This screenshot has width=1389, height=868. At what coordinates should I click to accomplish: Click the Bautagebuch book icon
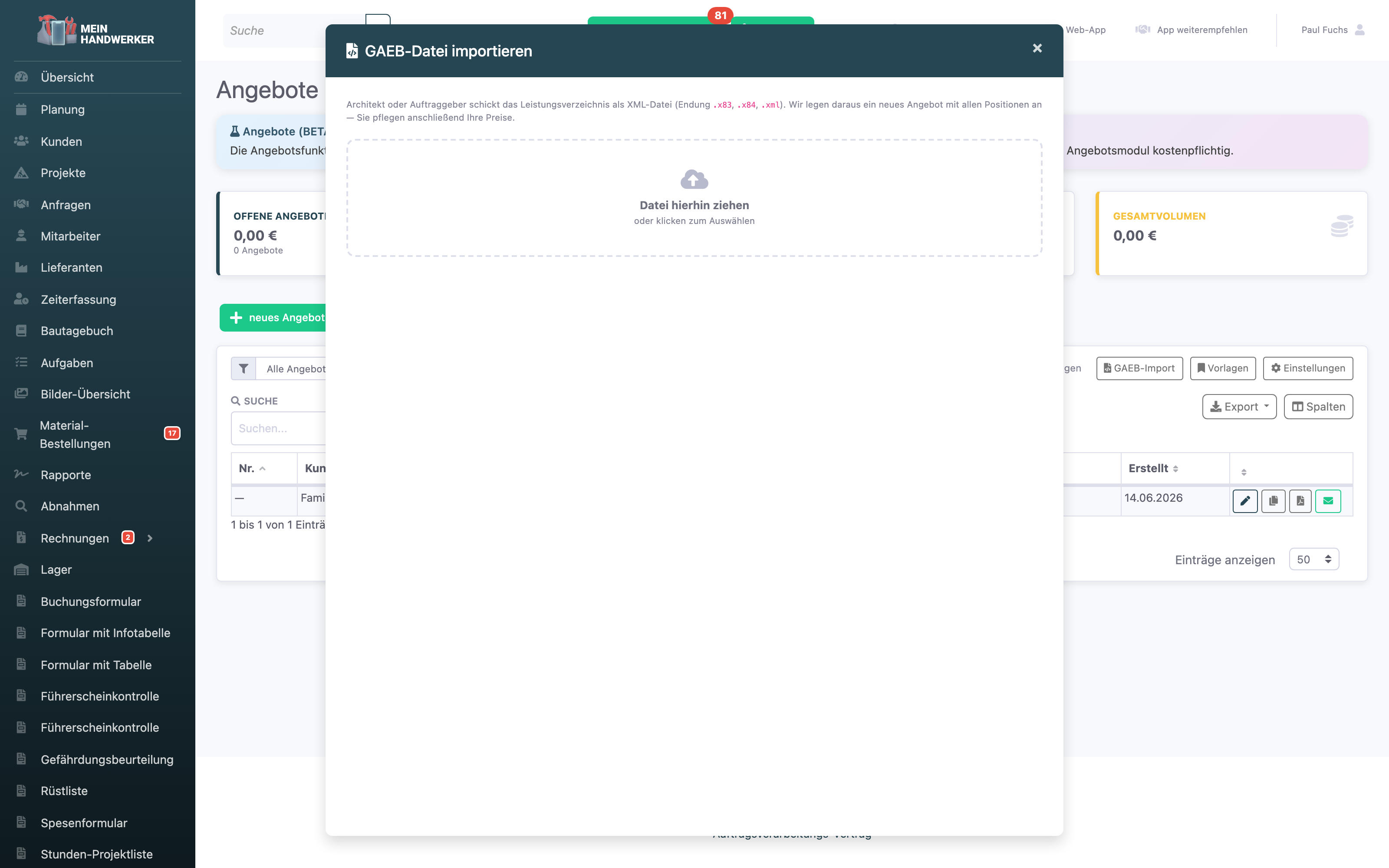[x=21, y=331]
